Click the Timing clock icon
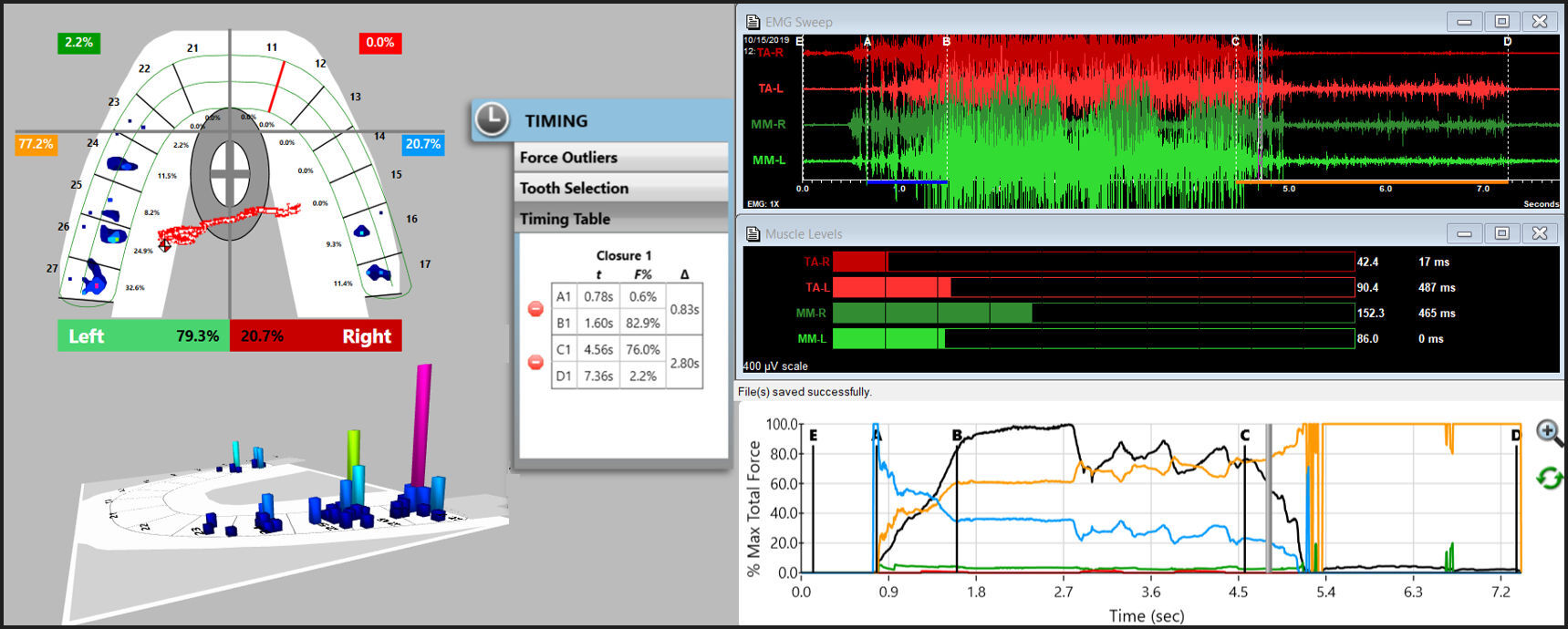The image size is (1568, 629). [x=492, y=119]
